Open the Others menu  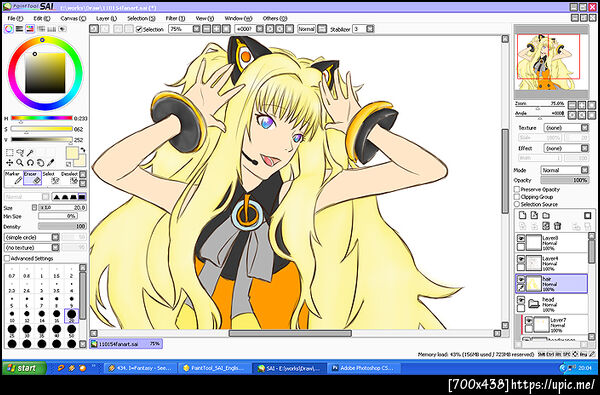coord(275,18)
